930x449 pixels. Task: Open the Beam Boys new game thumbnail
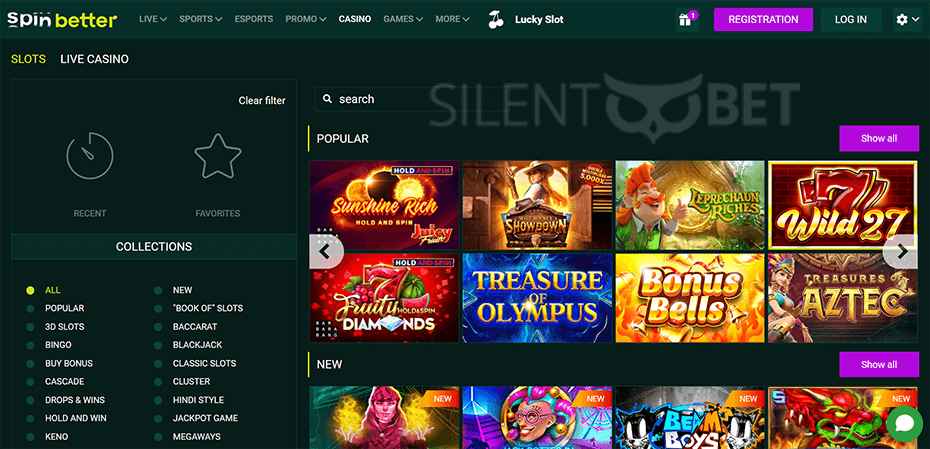pos(690,418)
